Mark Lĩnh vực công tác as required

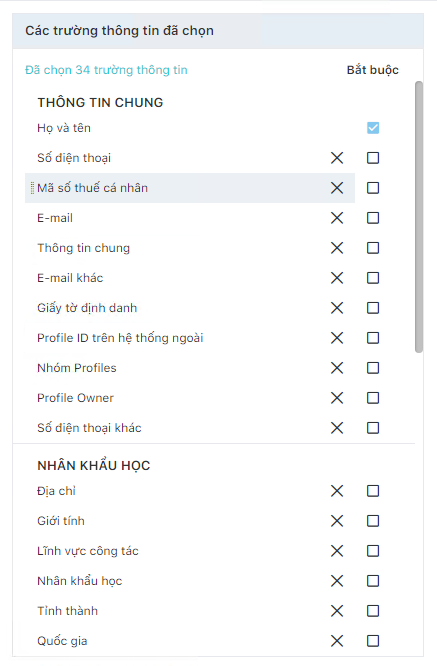coord(373,551)
